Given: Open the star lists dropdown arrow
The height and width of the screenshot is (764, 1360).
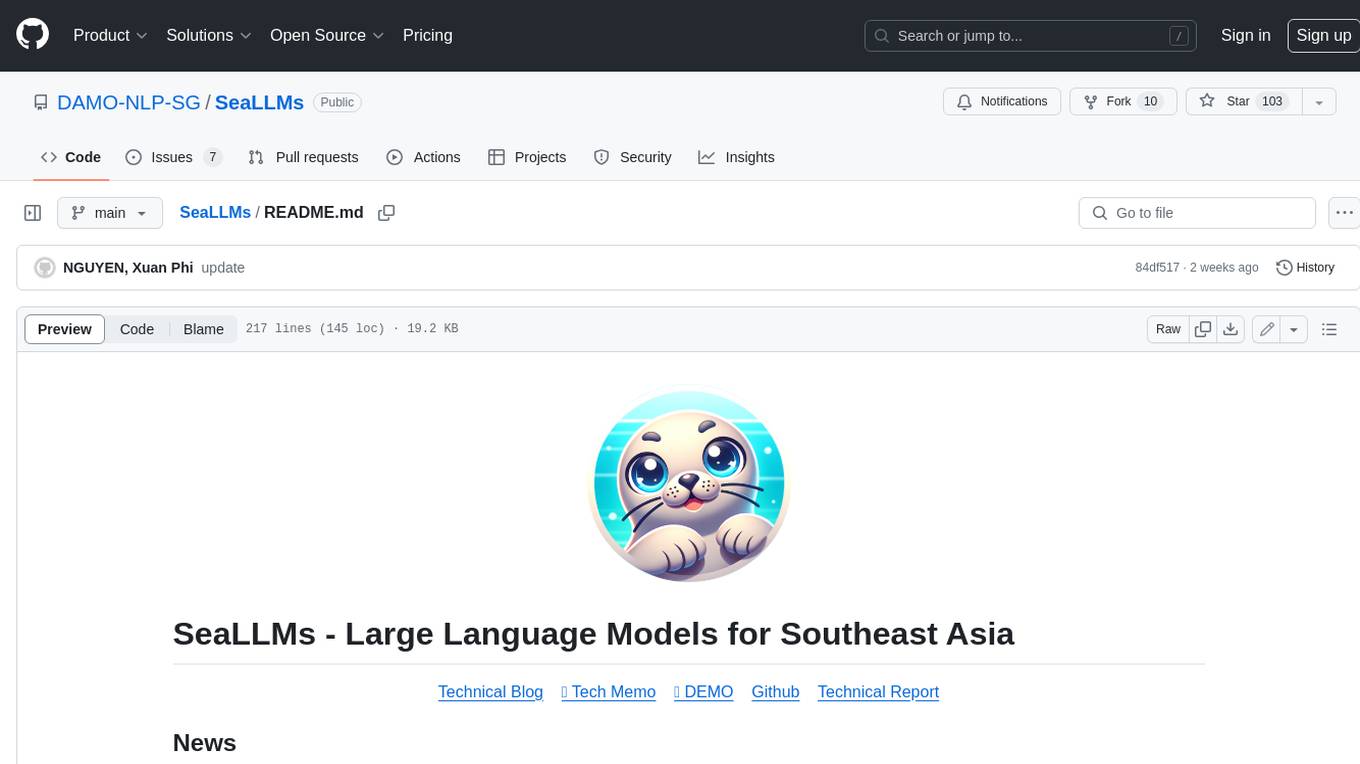Looking at the screenshot, I should [1319, 102].
